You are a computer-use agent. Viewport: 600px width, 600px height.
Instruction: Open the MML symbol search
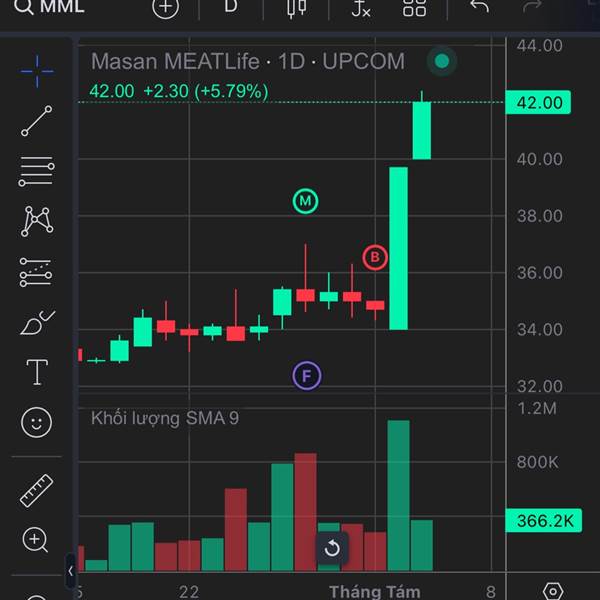[49, 7]
